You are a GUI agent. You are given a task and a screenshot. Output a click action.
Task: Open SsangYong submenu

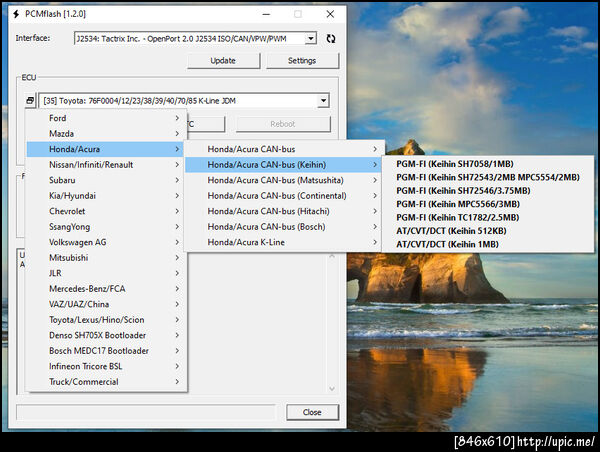(106, 227)
